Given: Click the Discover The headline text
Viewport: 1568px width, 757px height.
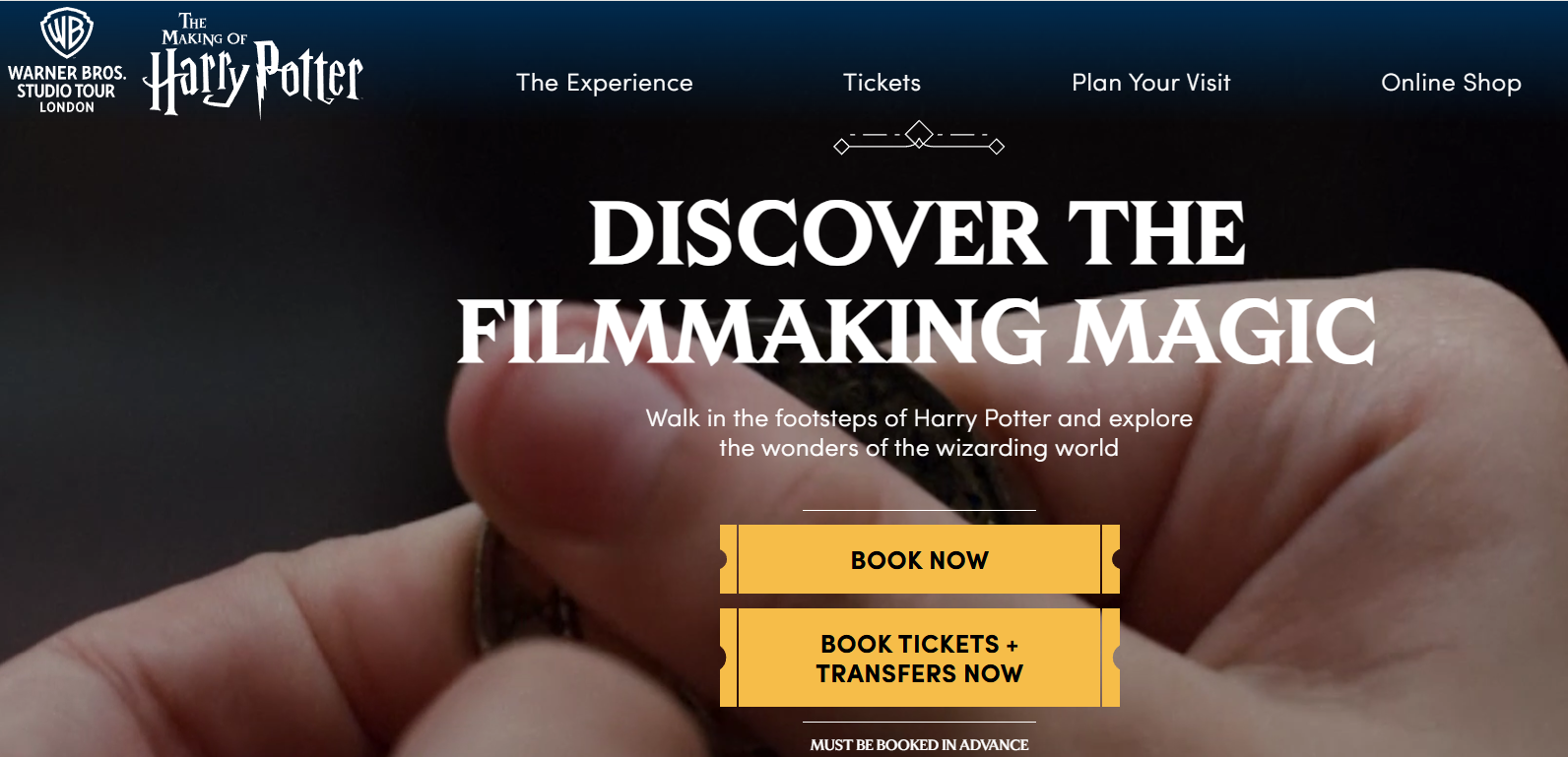Looking at the screenshot, I should (x=918, y=233).
